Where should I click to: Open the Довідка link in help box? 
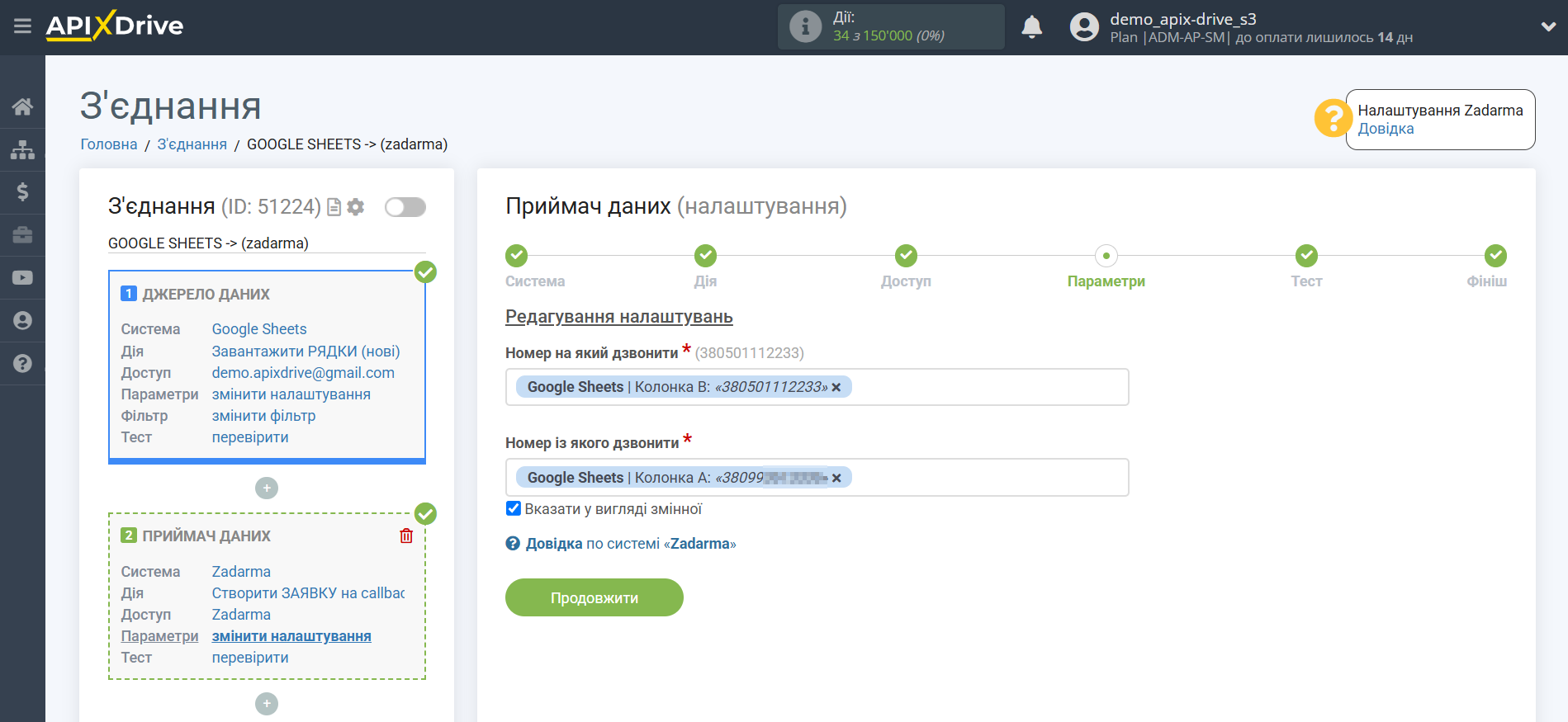click(1386, 129)
